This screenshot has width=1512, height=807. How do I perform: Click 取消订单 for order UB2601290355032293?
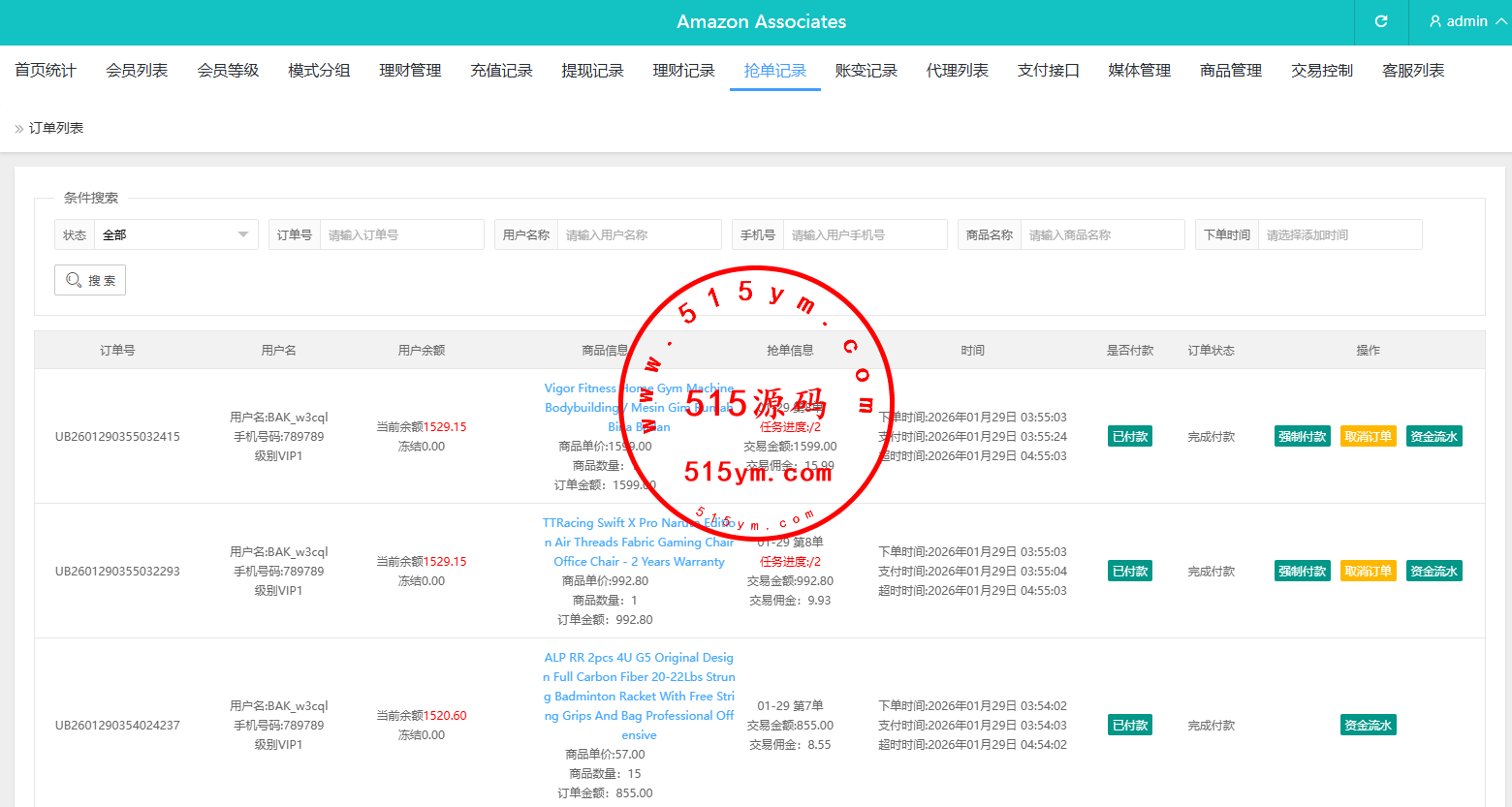tap(1368, 572)
